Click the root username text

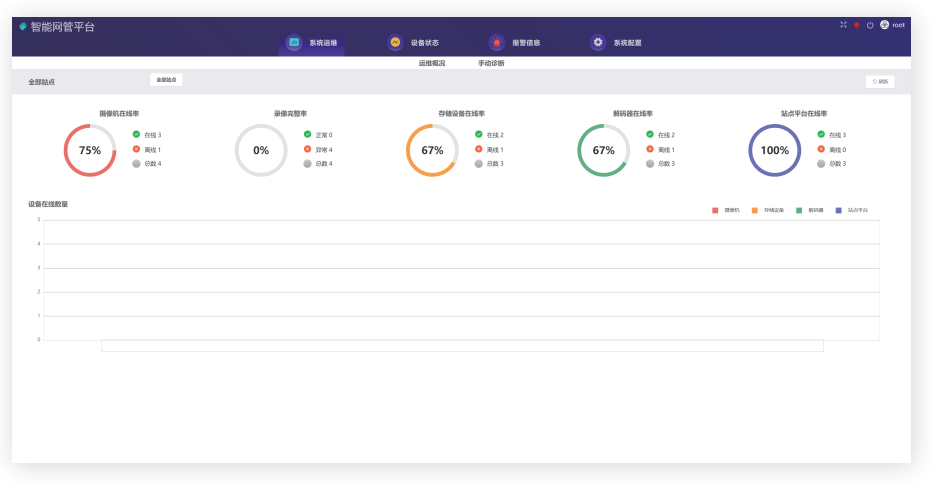point(898,25)
